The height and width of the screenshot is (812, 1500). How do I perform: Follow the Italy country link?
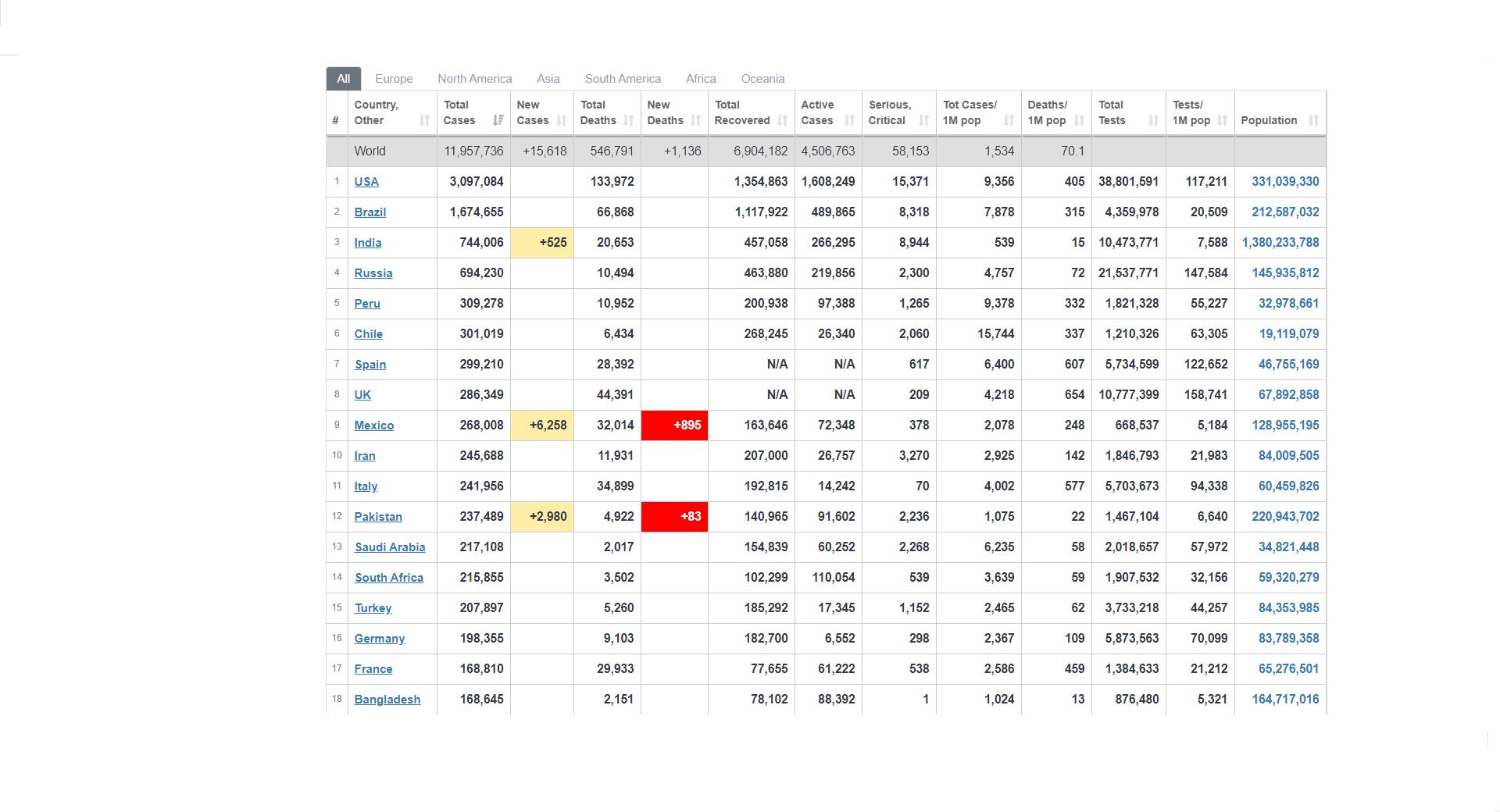(366, 486)
